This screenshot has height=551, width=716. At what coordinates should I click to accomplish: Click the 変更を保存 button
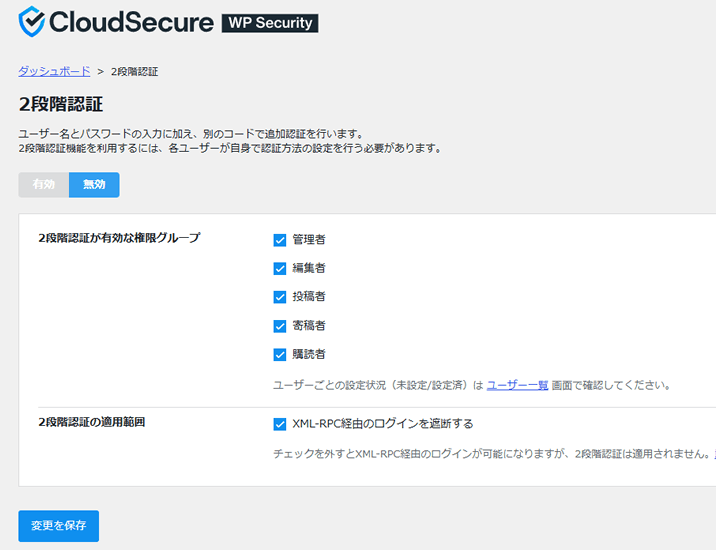point(58,526)
